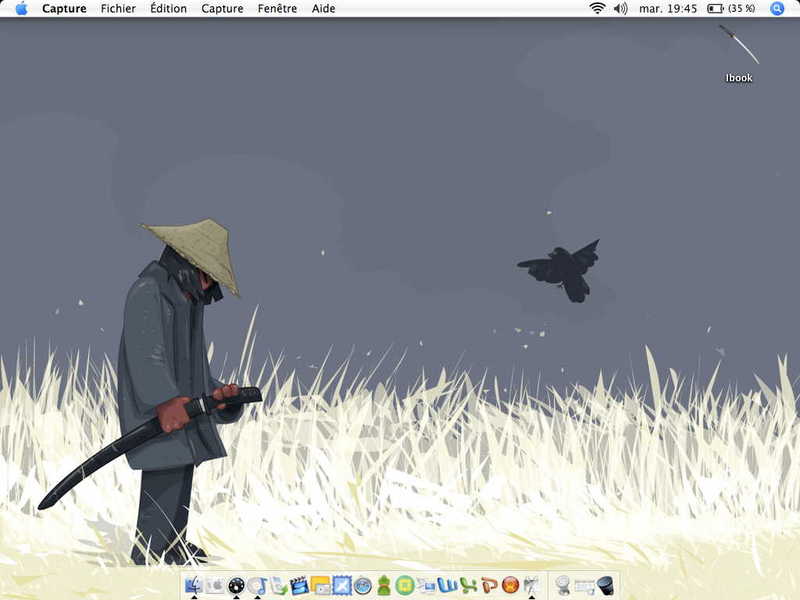This screenshot has width=800, height=600.
Task: Launch the black film reel dock app
Action: (x=236, y=586)
